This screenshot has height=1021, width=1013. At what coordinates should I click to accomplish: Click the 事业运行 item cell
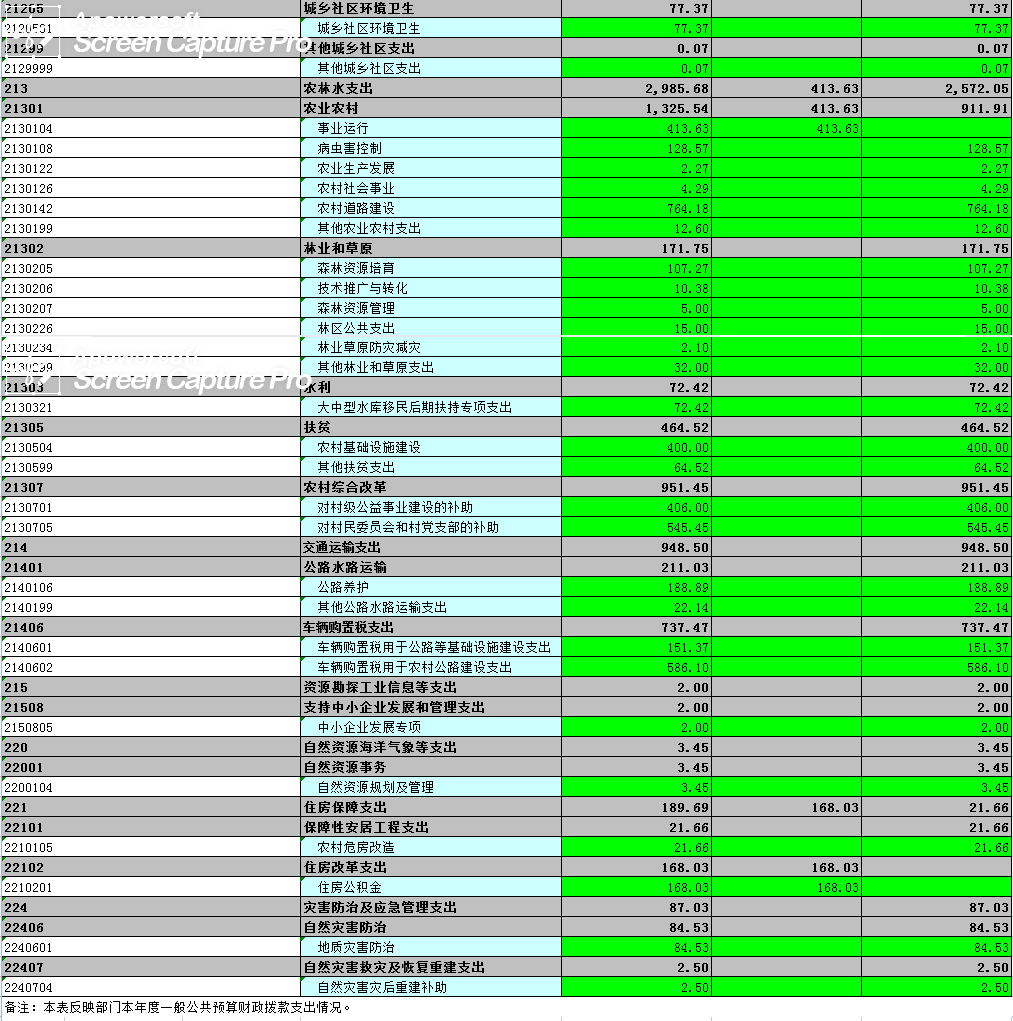point(431,128)
